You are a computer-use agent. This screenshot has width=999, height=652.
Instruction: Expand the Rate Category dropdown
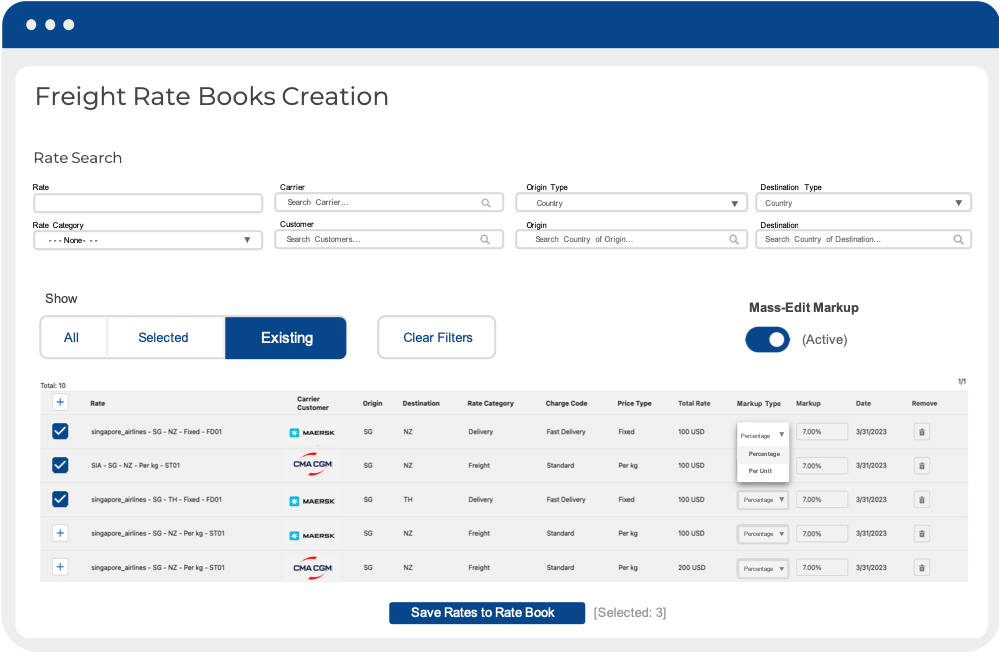click(x=148, y=240)
